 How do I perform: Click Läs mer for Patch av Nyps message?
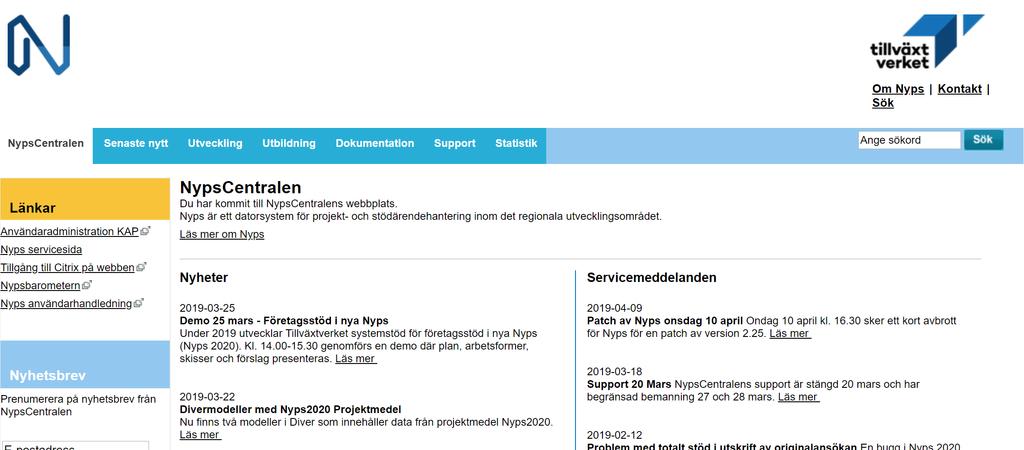790,333
